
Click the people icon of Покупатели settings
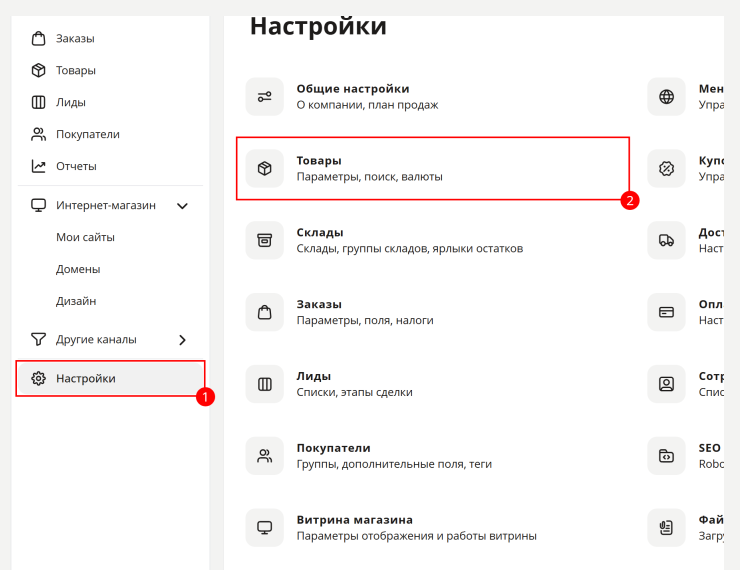(265, 456)
